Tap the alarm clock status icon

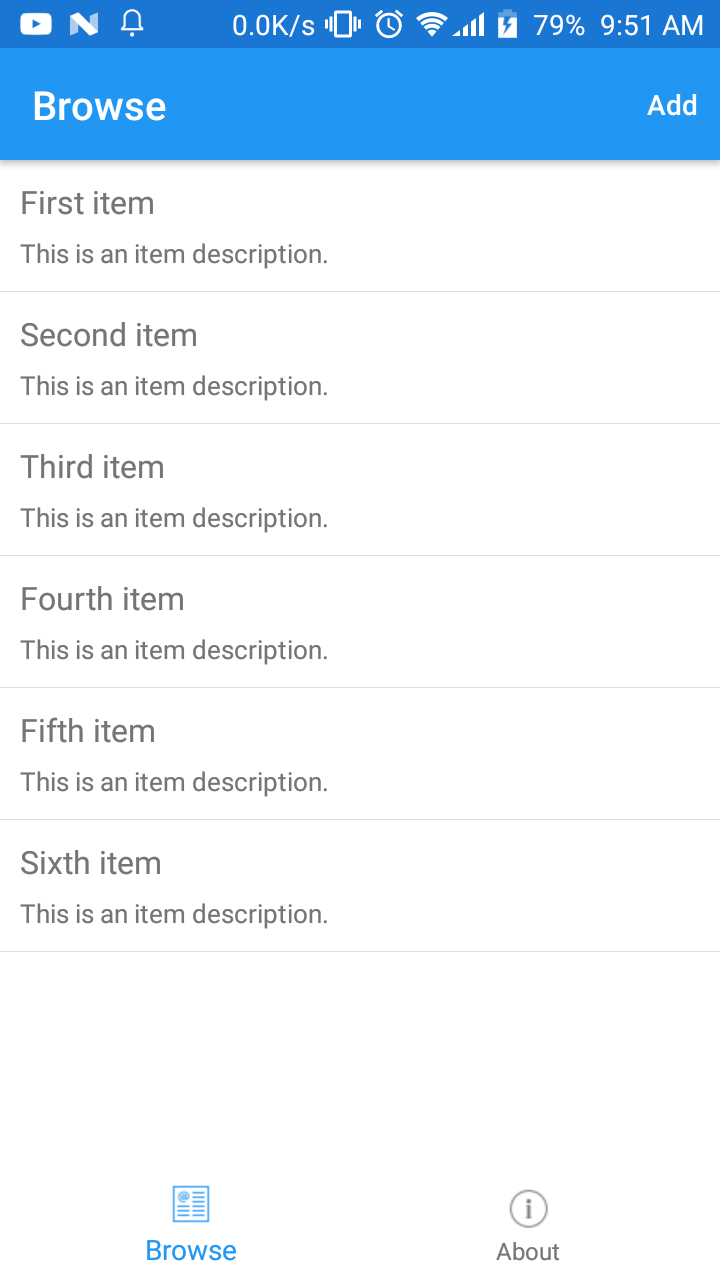point(389,24)
